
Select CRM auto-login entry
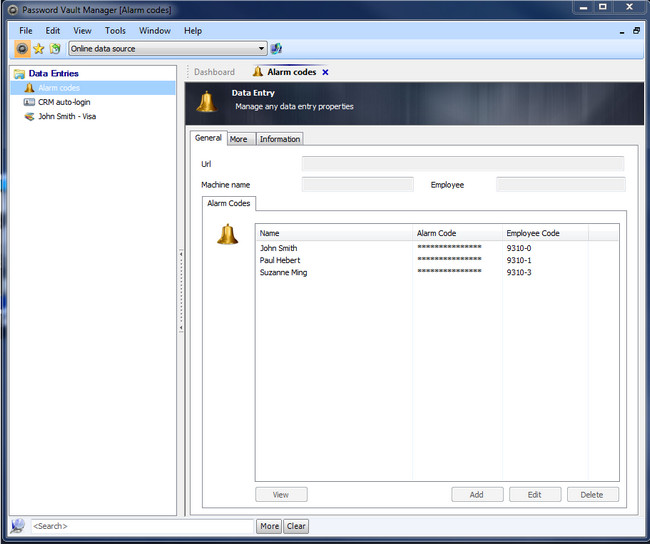pos(64,102)
